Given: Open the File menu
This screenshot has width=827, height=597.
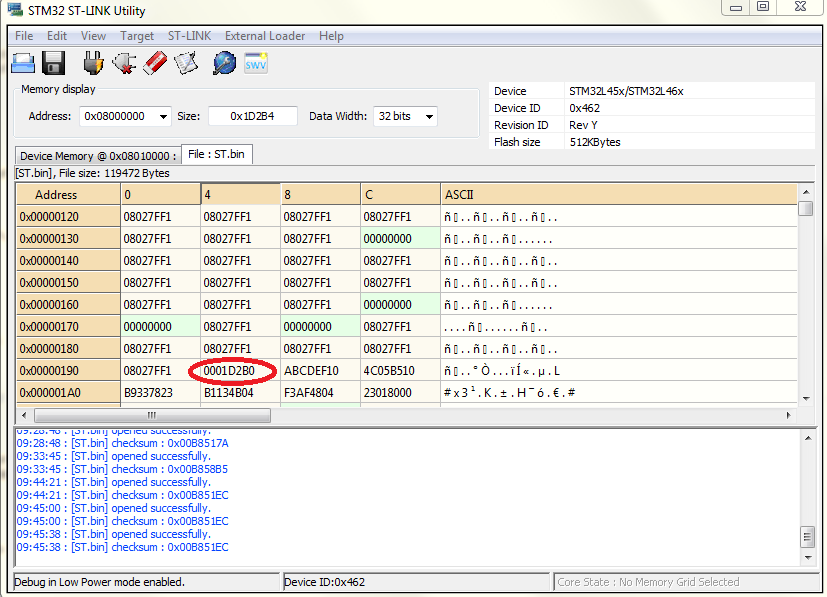Looking at the screenshot, I should (x=24, y=36).
